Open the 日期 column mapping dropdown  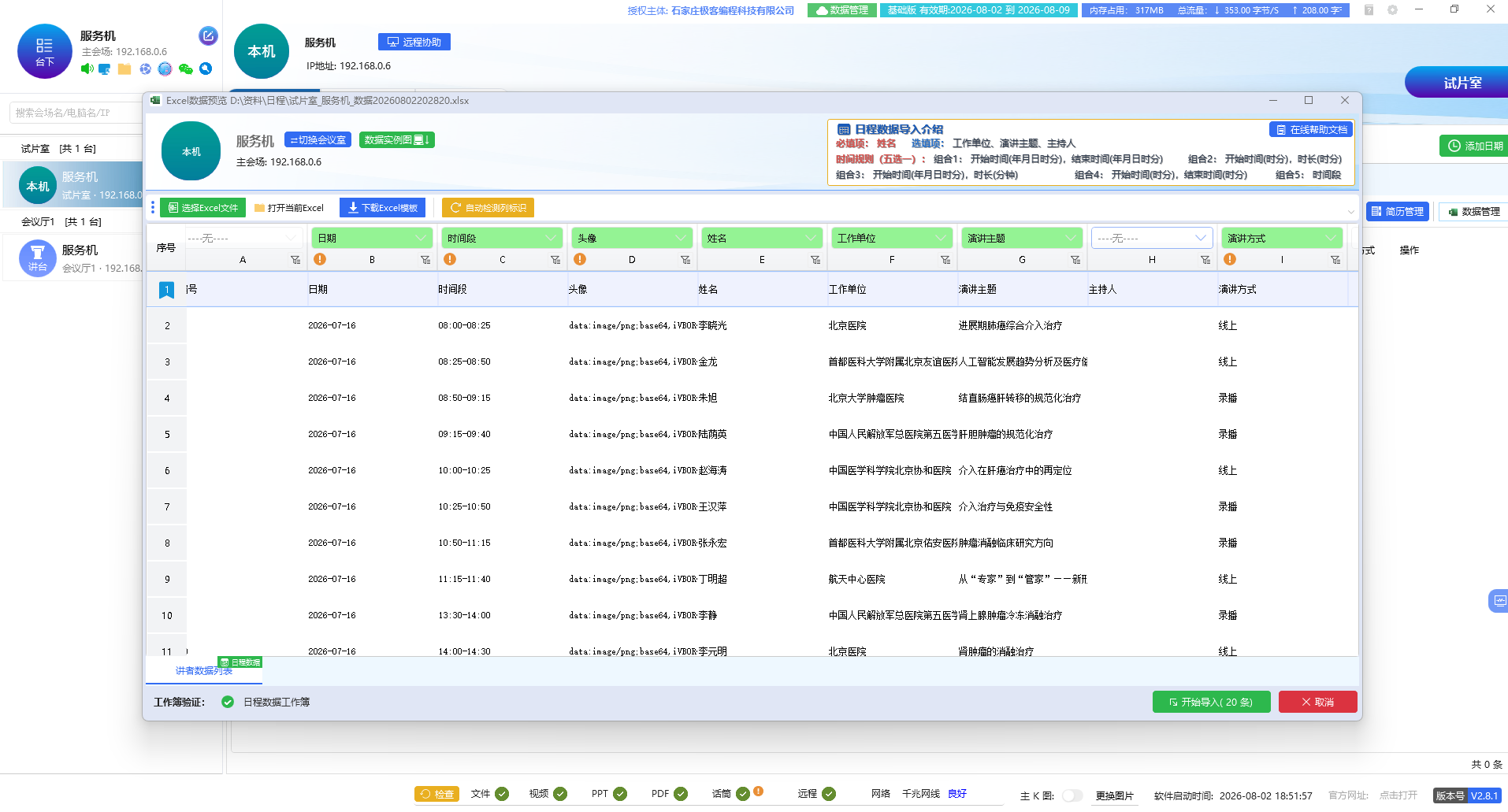tap(372, 238)
